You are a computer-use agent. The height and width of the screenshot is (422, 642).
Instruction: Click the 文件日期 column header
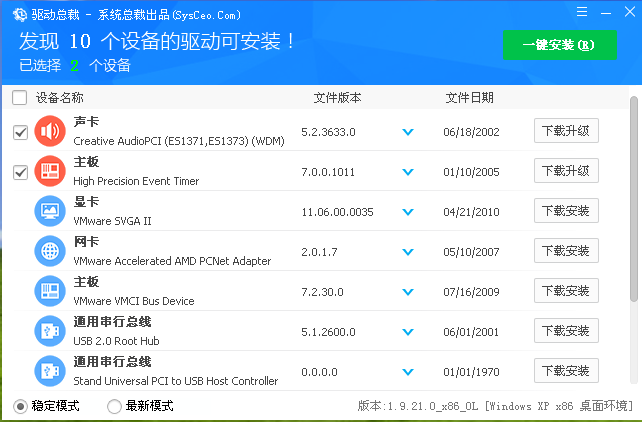[x=470, y=98]
